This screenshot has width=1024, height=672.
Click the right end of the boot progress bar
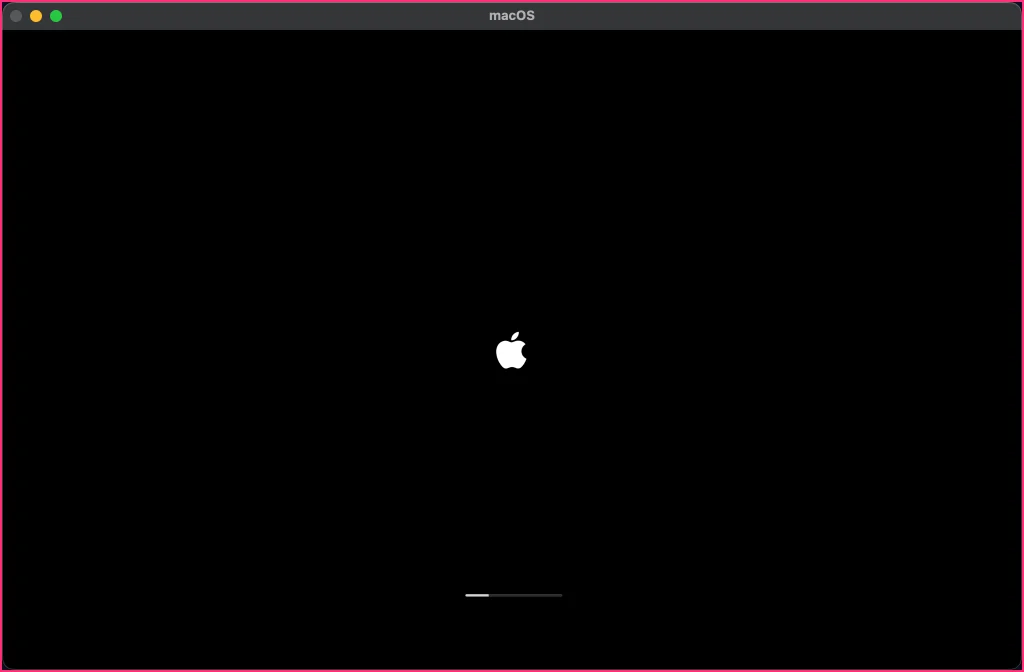click(x=560, y=595)
